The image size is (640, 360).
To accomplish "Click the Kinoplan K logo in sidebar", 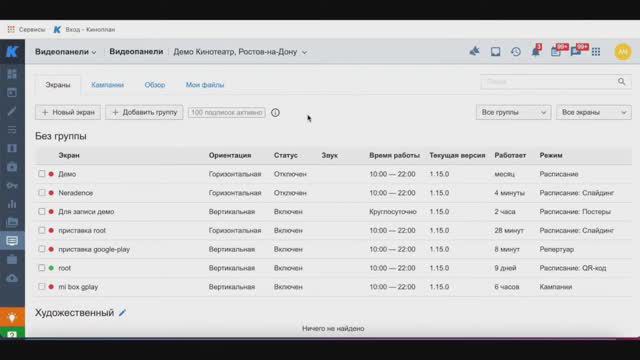I will point(12,51).
